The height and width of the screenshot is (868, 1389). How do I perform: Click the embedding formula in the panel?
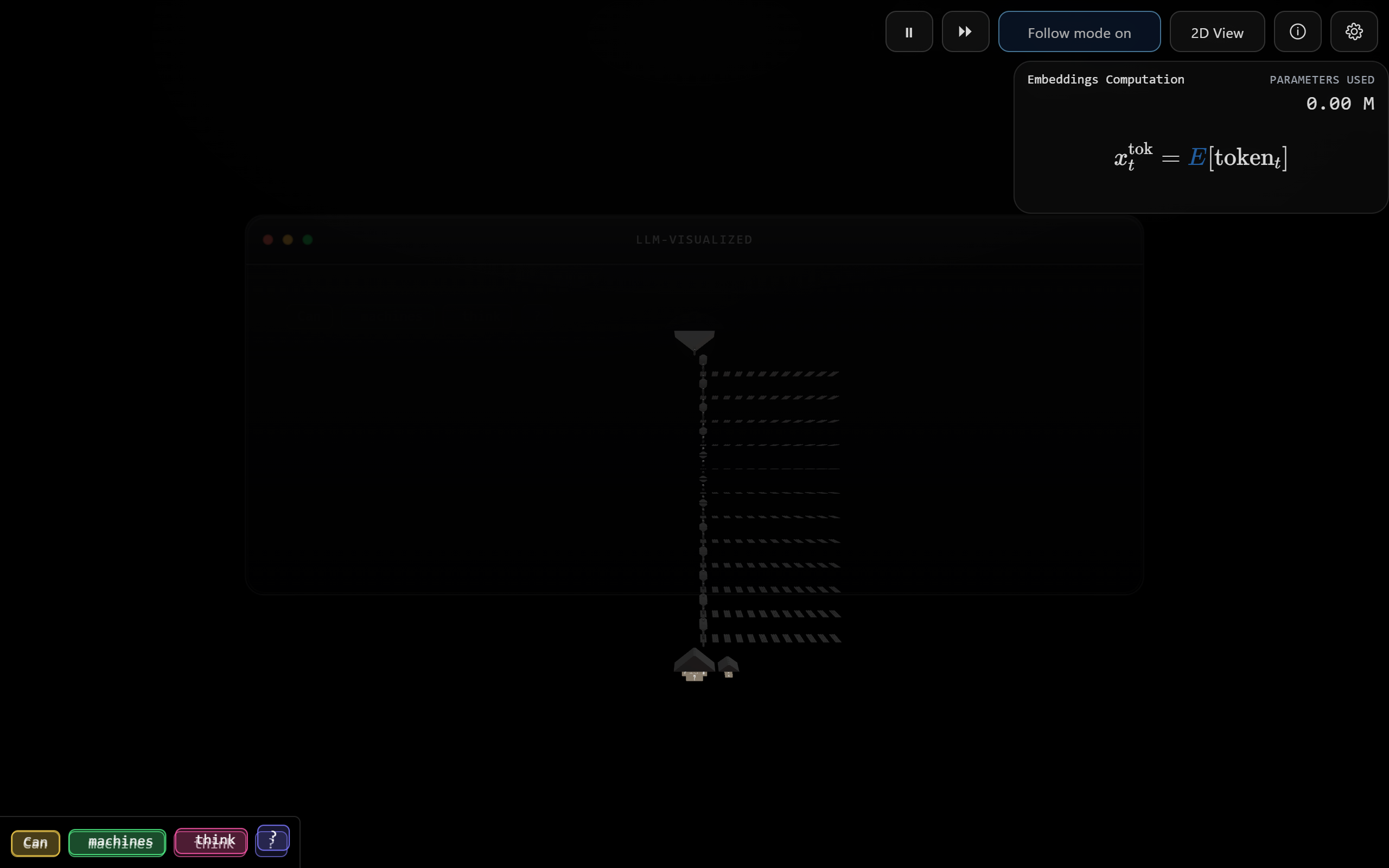tap(1201, 157)
